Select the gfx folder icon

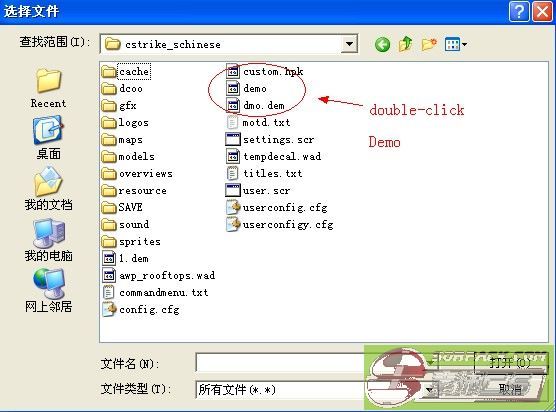[x=109, y=106]
